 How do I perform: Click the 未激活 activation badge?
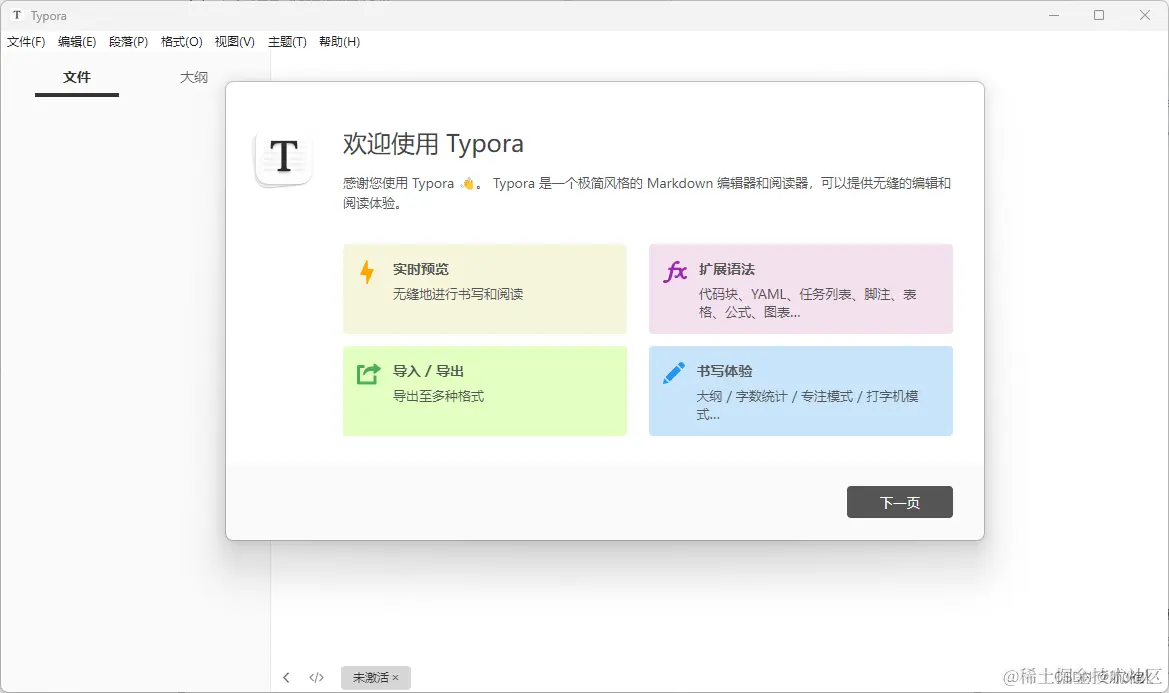376,677
